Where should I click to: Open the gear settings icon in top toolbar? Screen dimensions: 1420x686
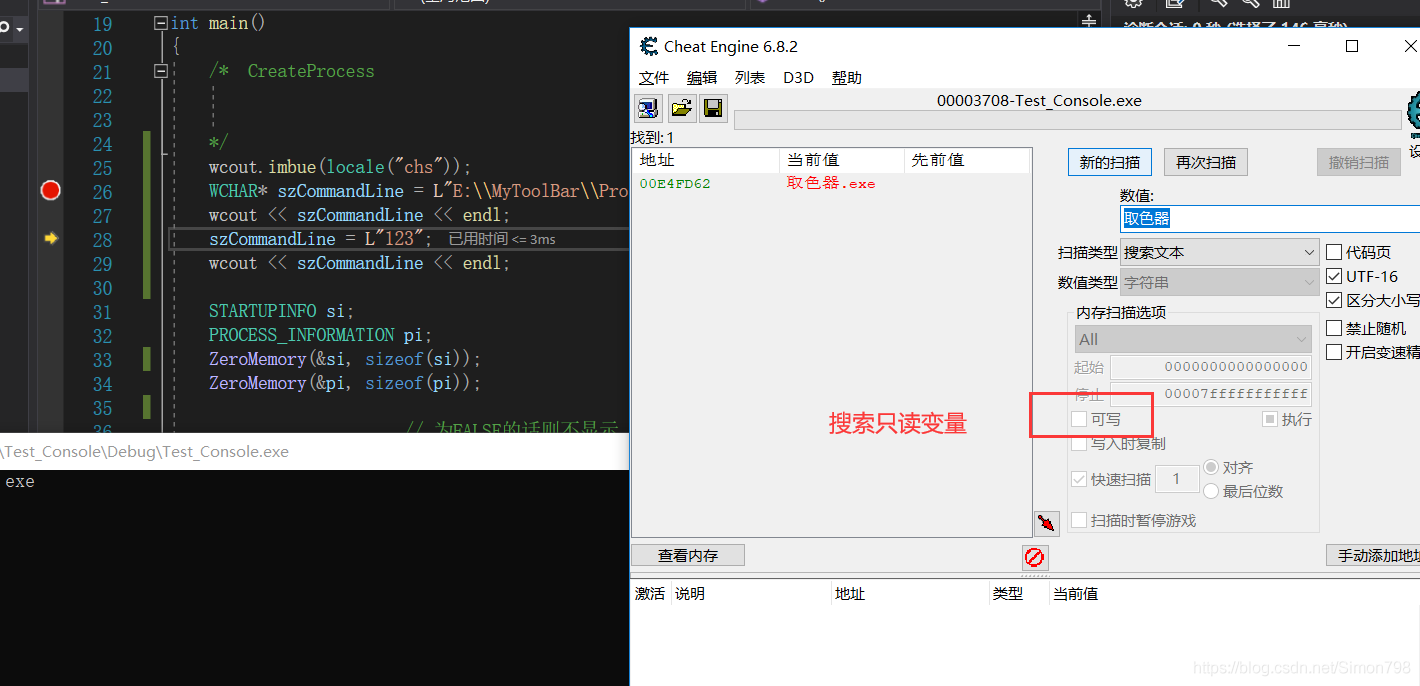click(x=1133, y=5)
